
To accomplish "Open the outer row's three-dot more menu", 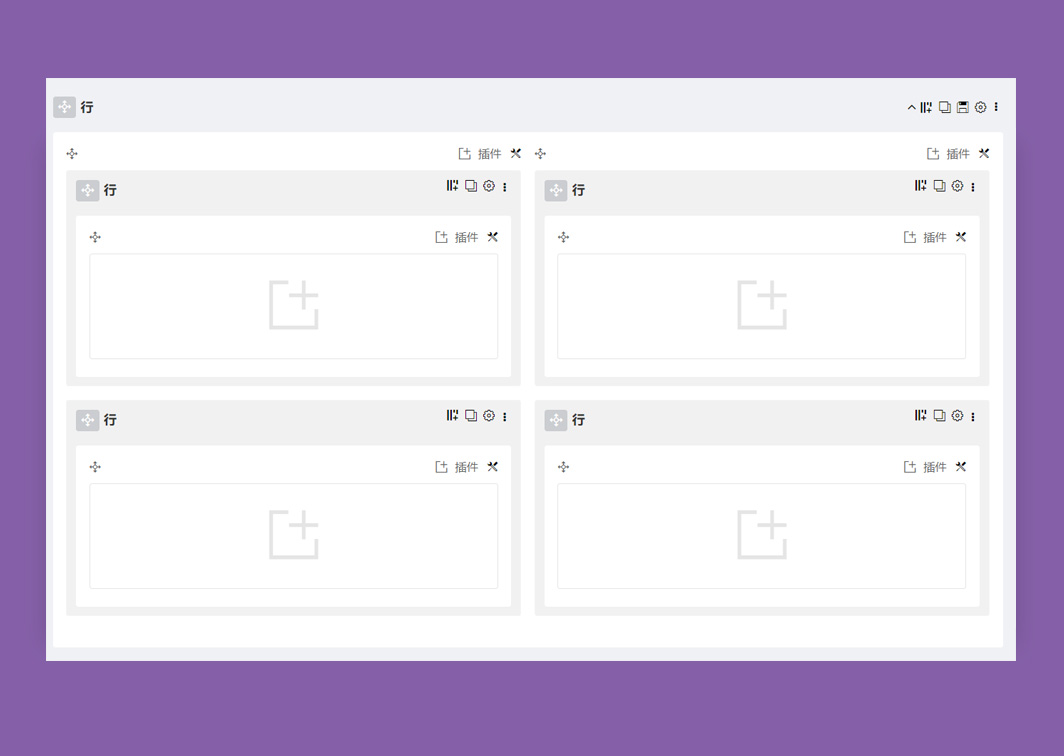I will pyautogui.click(x=996, y=107).
